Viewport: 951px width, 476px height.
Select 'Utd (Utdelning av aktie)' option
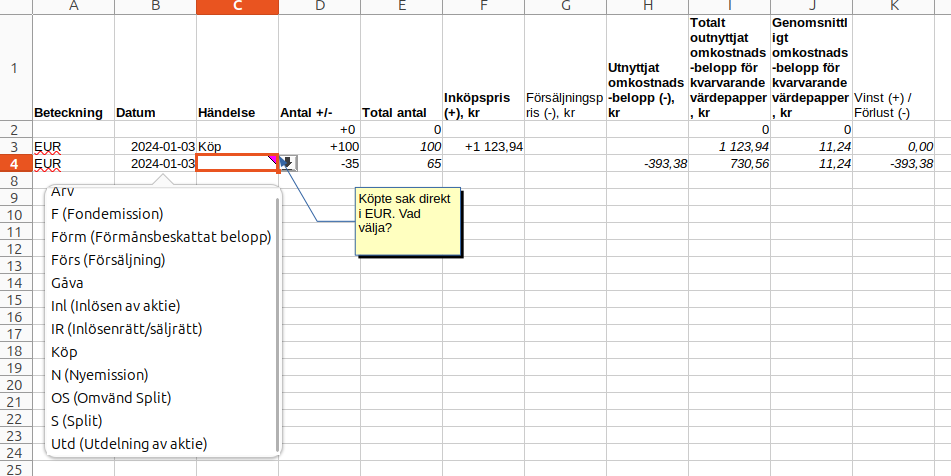pos(129,444)
